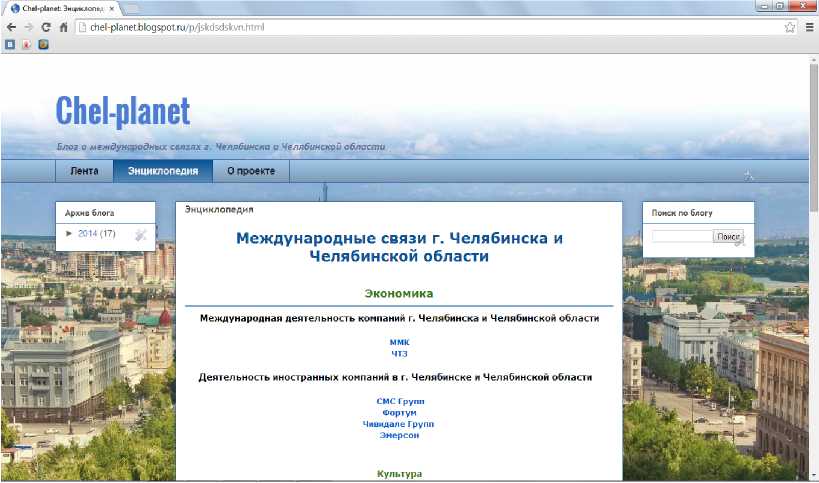This screenshot has height=483, width=819.
Task: Open the Энциклопедия navigation tab
Action: [163, 171]
